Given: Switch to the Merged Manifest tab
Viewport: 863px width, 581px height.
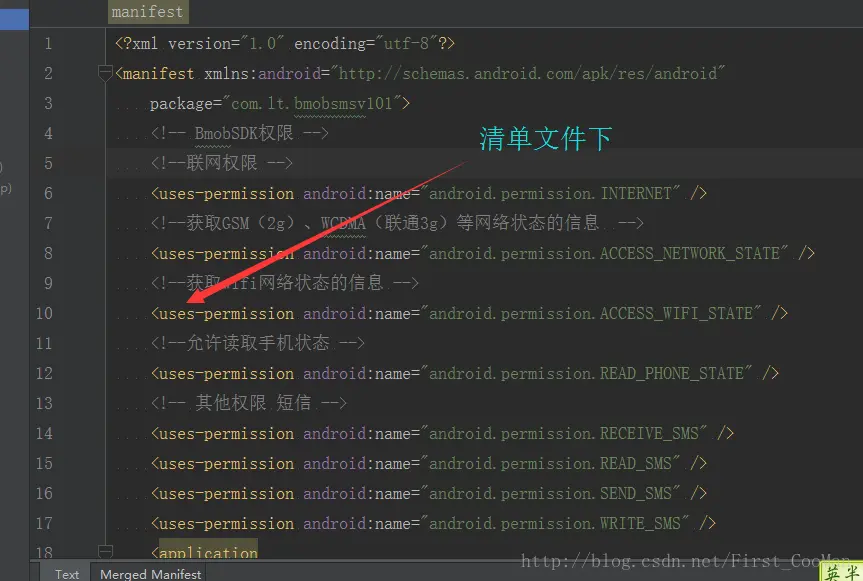Looking at the screenshot, I should 151,573.
